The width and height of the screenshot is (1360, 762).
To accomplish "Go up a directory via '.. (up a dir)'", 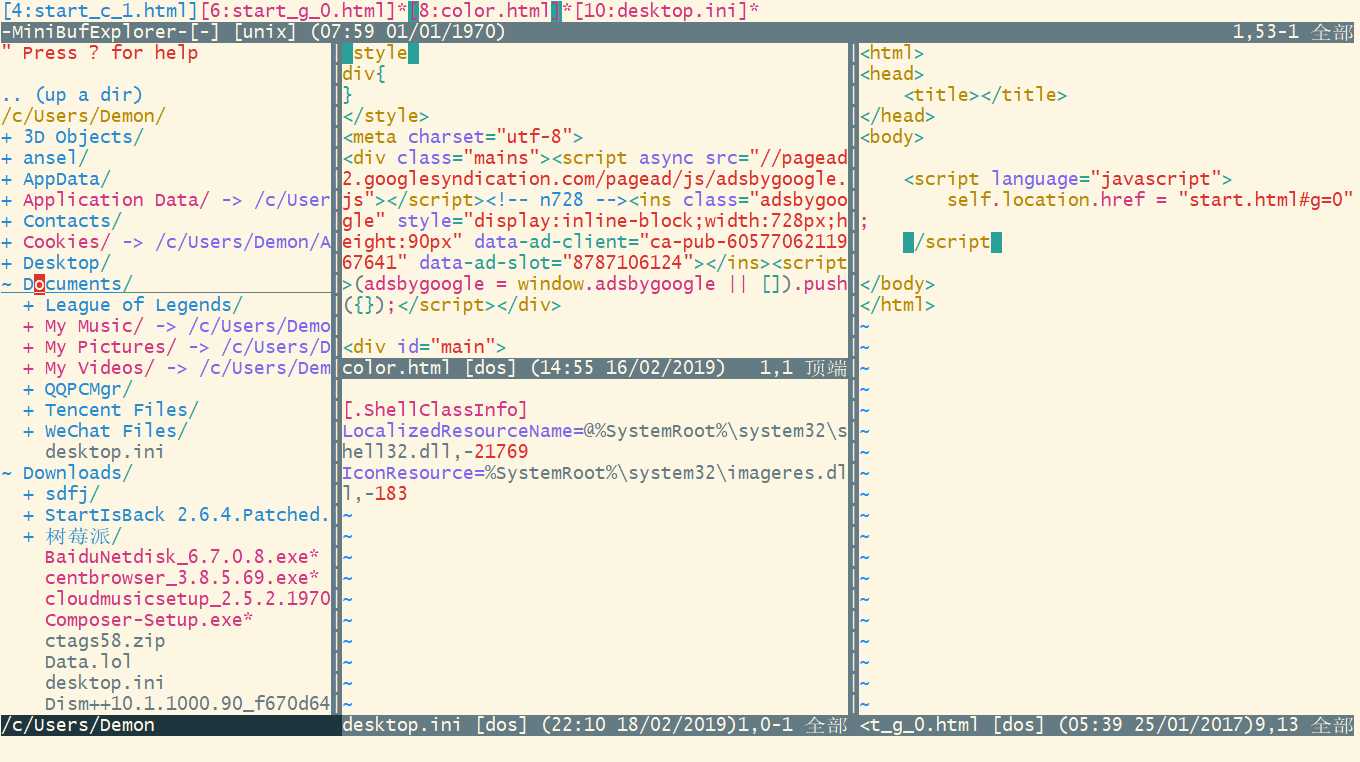I will point(72,95).
